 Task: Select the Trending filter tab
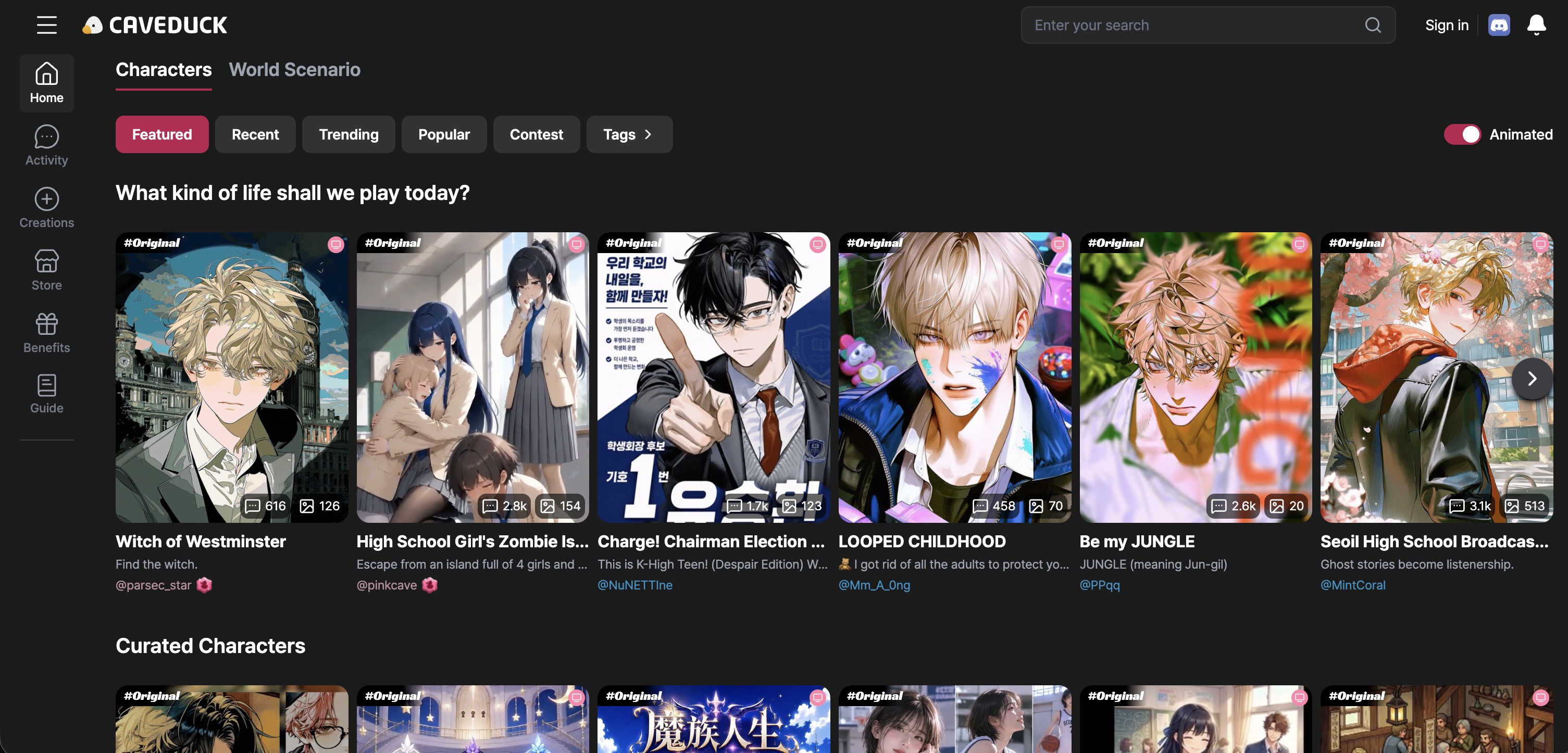click(348, 134)
